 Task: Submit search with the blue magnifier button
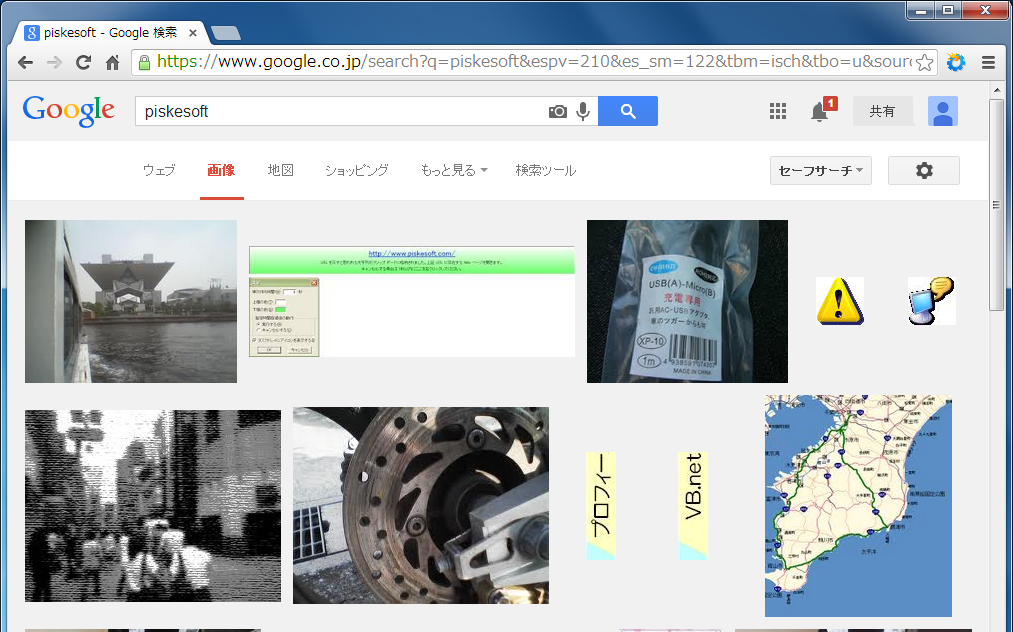click(628, 111)
